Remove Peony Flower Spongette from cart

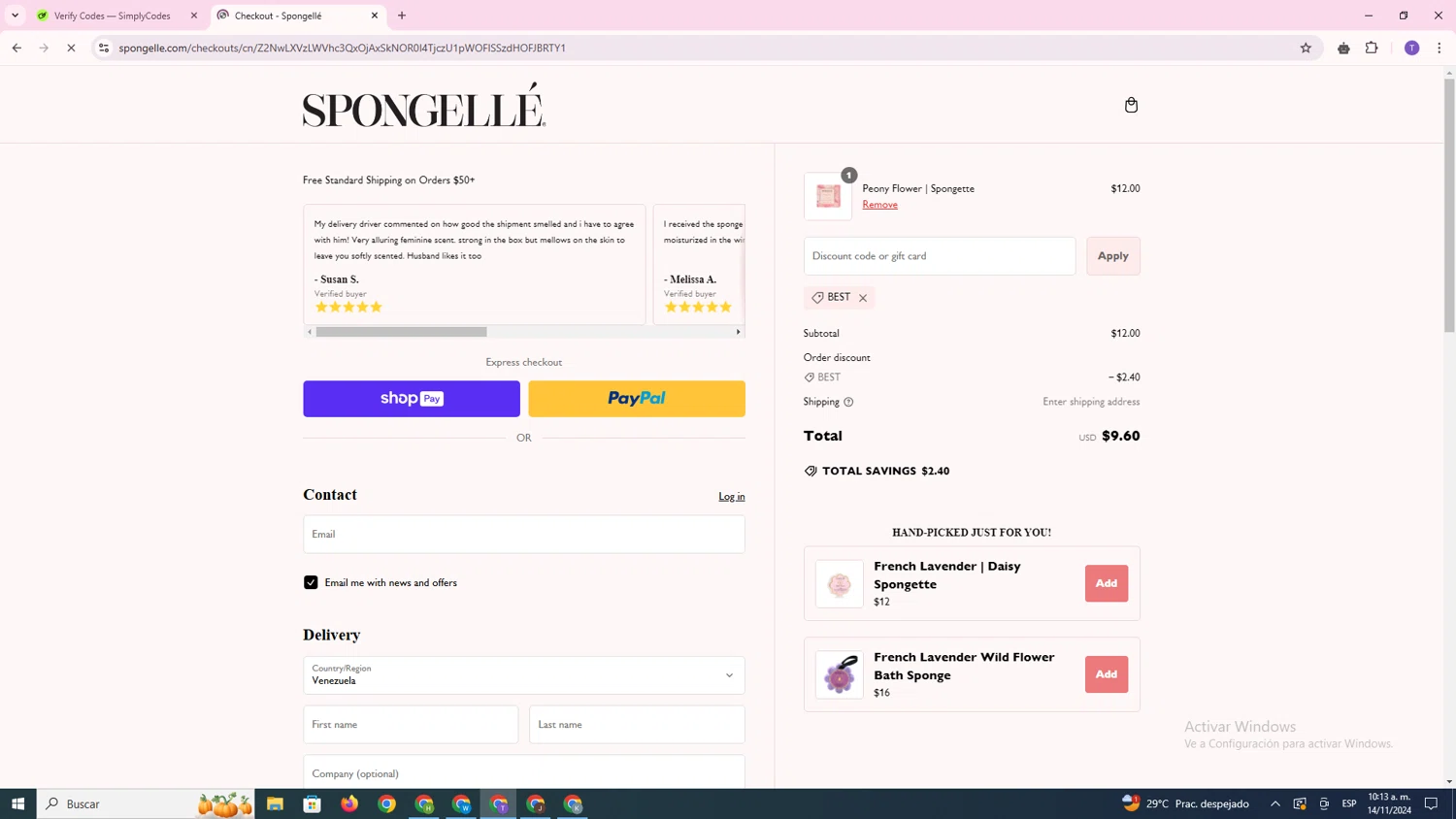point(879,205)
